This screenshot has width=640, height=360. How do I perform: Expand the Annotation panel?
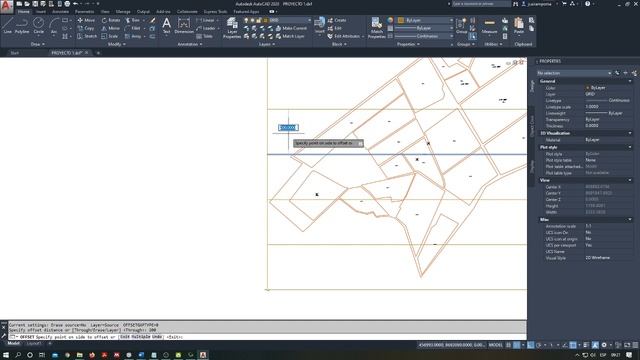click(190, 44)
